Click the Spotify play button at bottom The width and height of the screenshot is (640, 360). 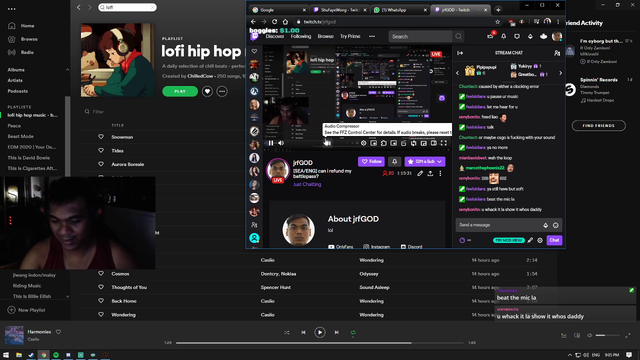[320, 333]
